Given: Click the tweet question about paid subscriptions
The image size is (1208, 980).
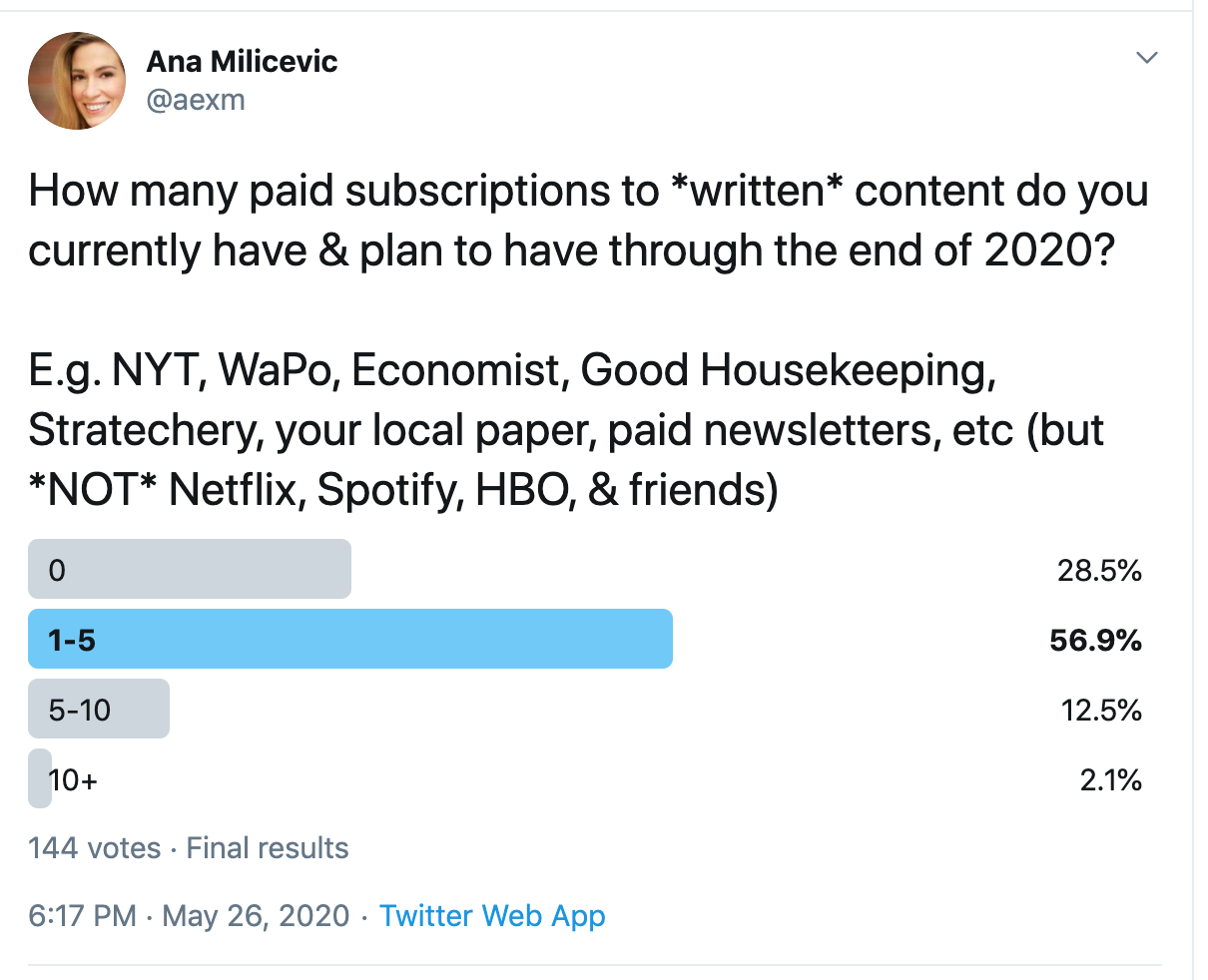Looking at the screenshot, I should (588, 221).
